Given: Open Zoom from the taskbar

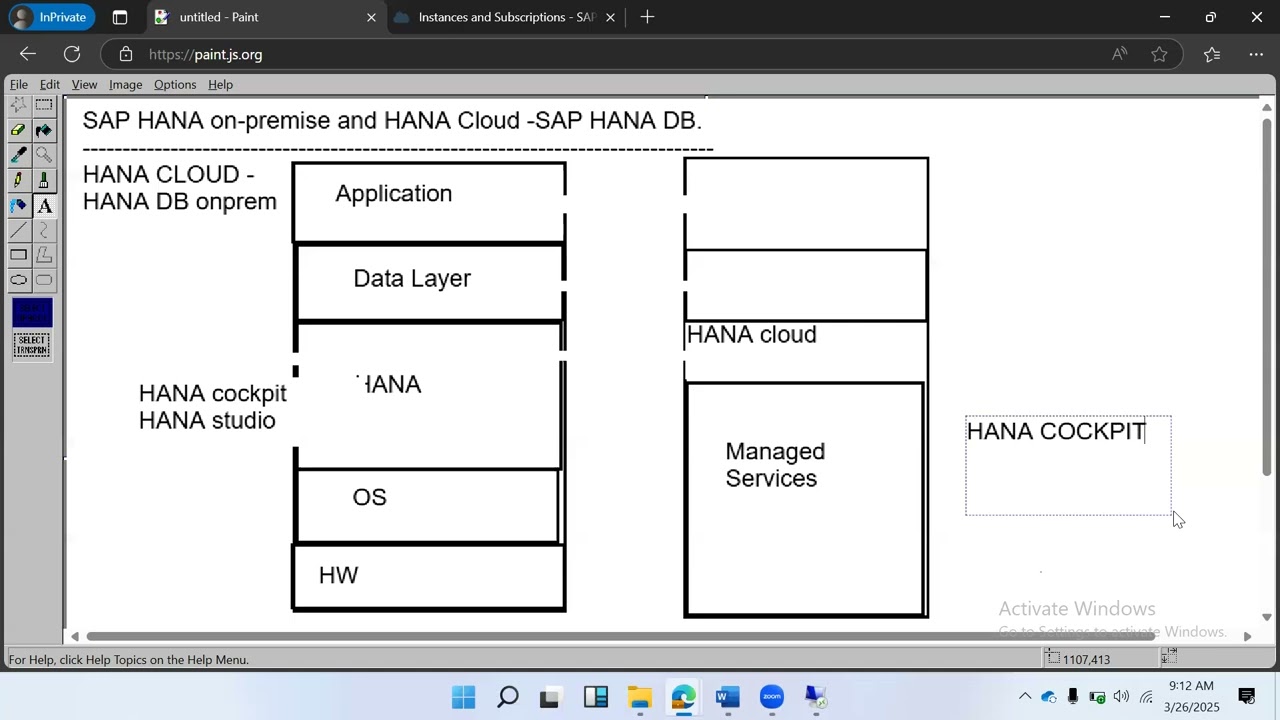Looking at the screenshot, I should tap(772, 697).
